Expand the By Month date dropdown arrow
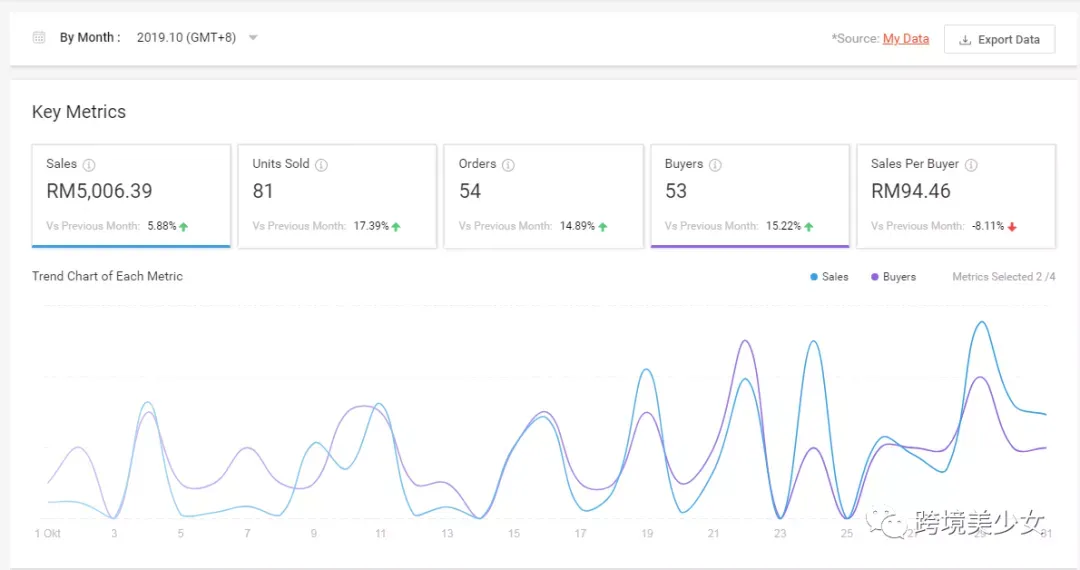The height and width of the screenshot is (570, 1080). coord(253,38)
